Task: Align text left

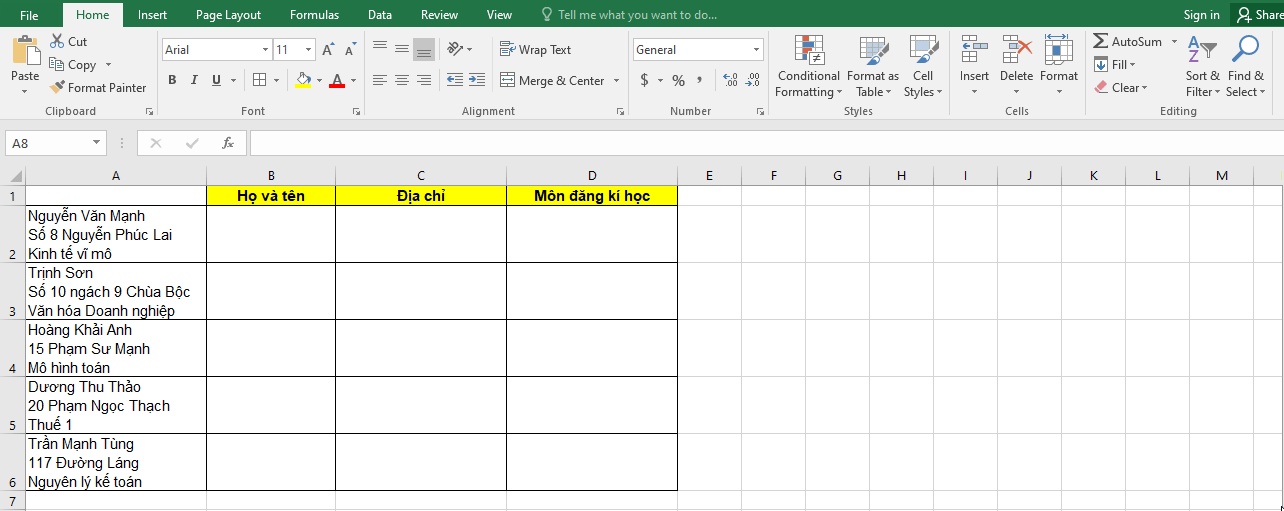Action: [380, 80]
